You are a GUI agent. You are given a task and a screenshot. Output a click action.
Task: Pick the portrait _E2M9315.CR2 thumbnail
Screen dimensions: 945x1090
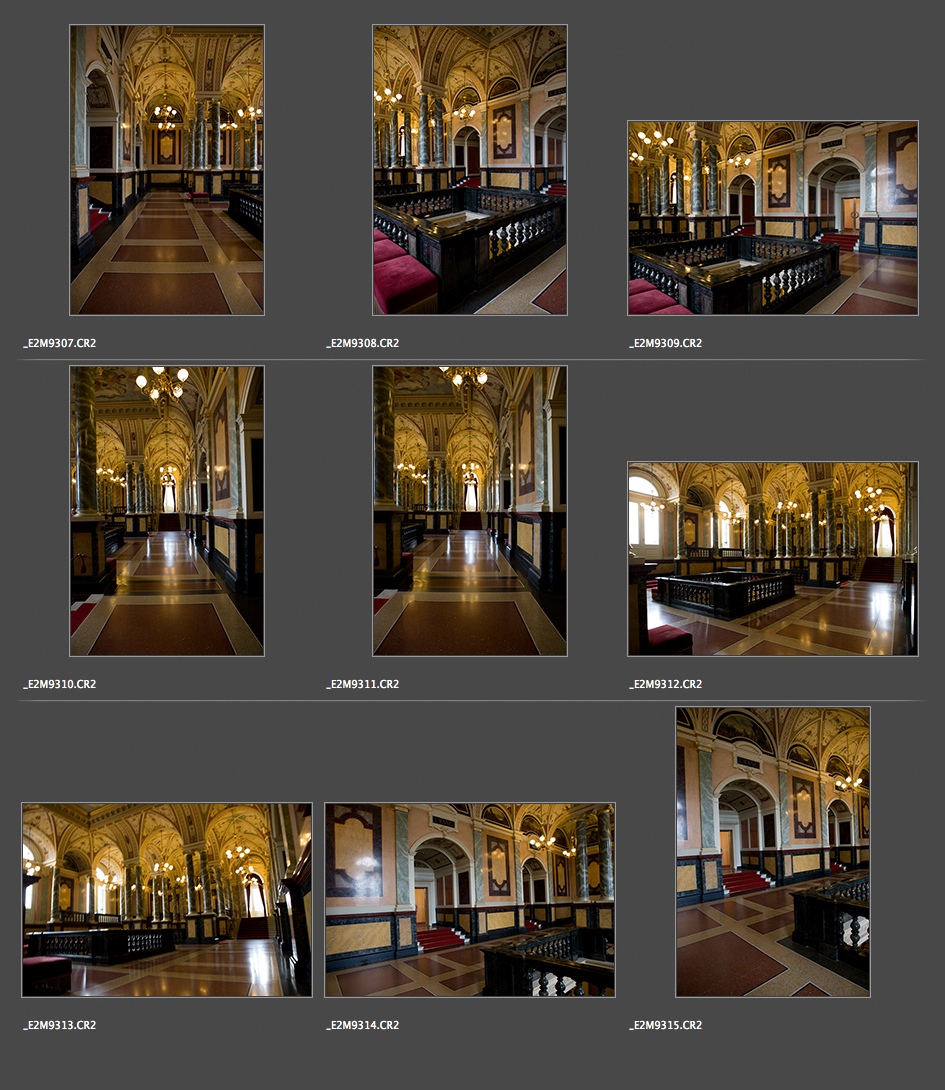tap(772, 852)
